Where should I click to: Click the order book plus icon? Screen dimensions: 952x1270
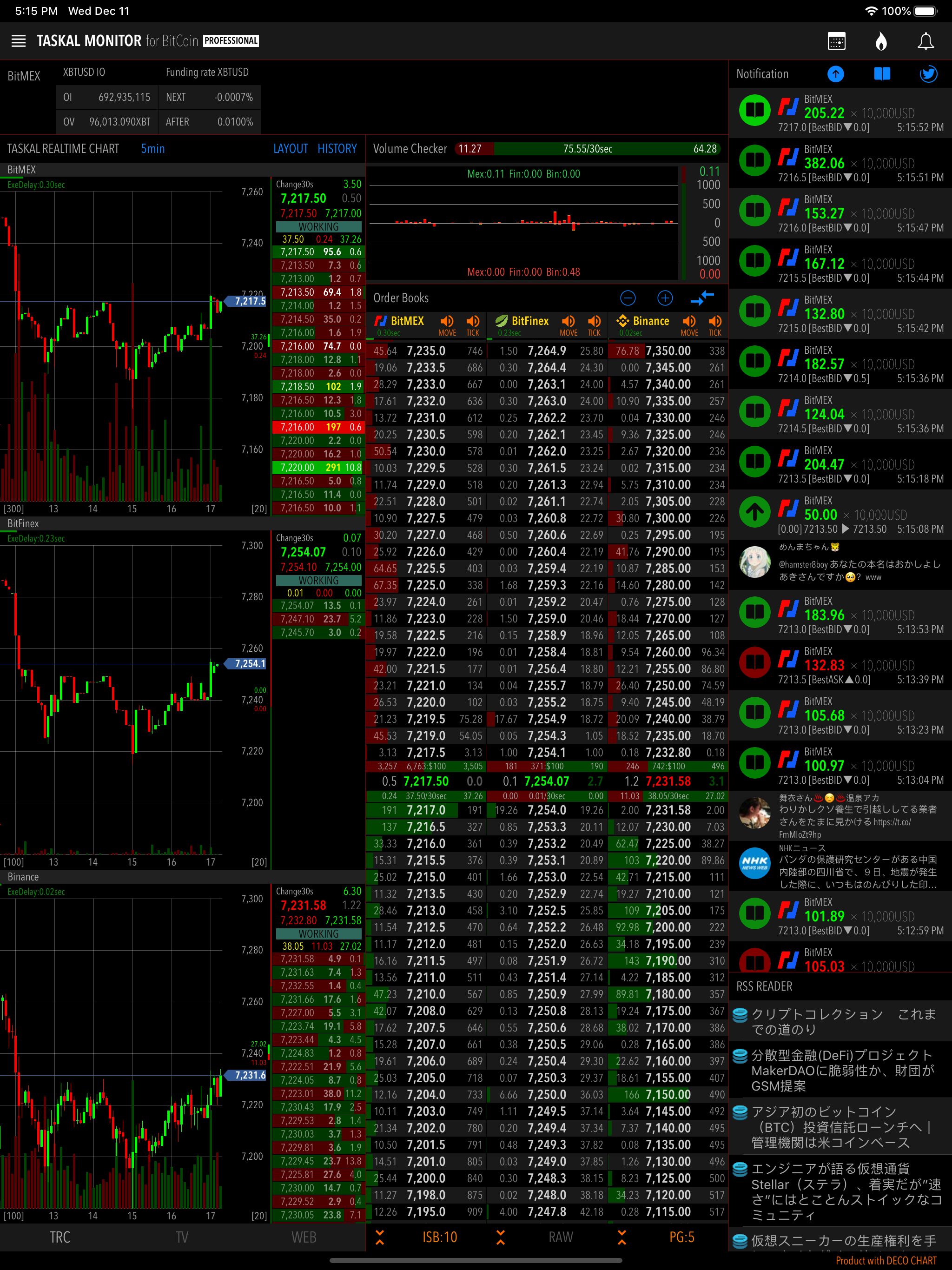point(665,298)
